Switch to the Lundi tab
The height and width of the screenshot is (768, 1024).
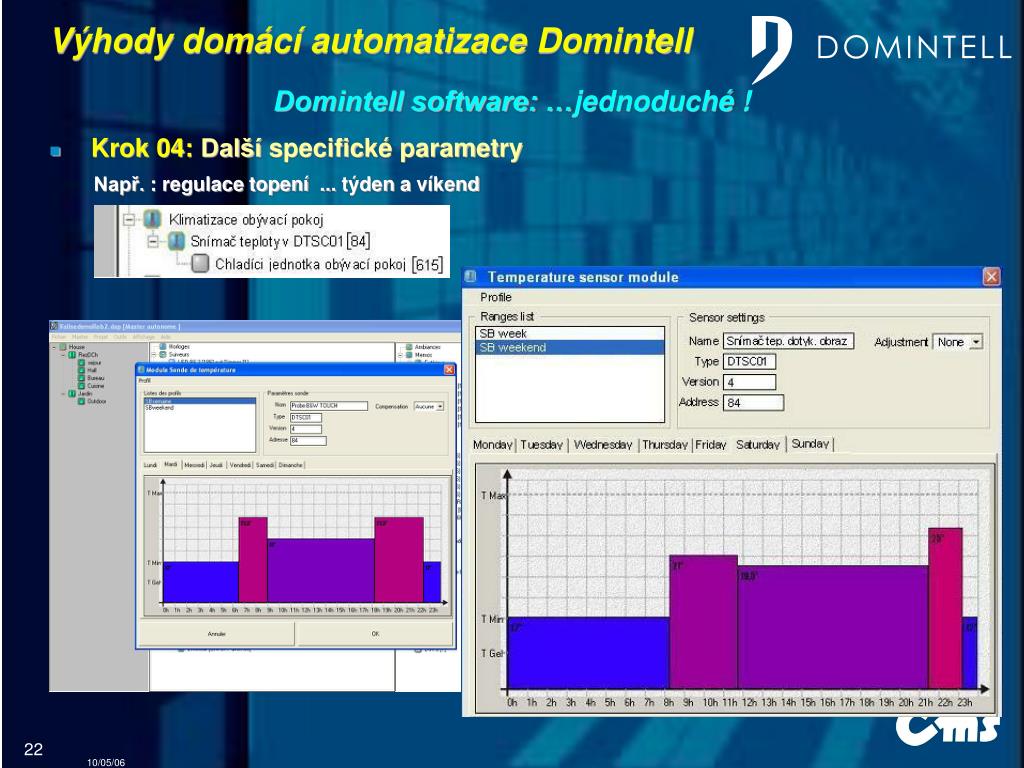pyautogui.click(x=151, y=465)
